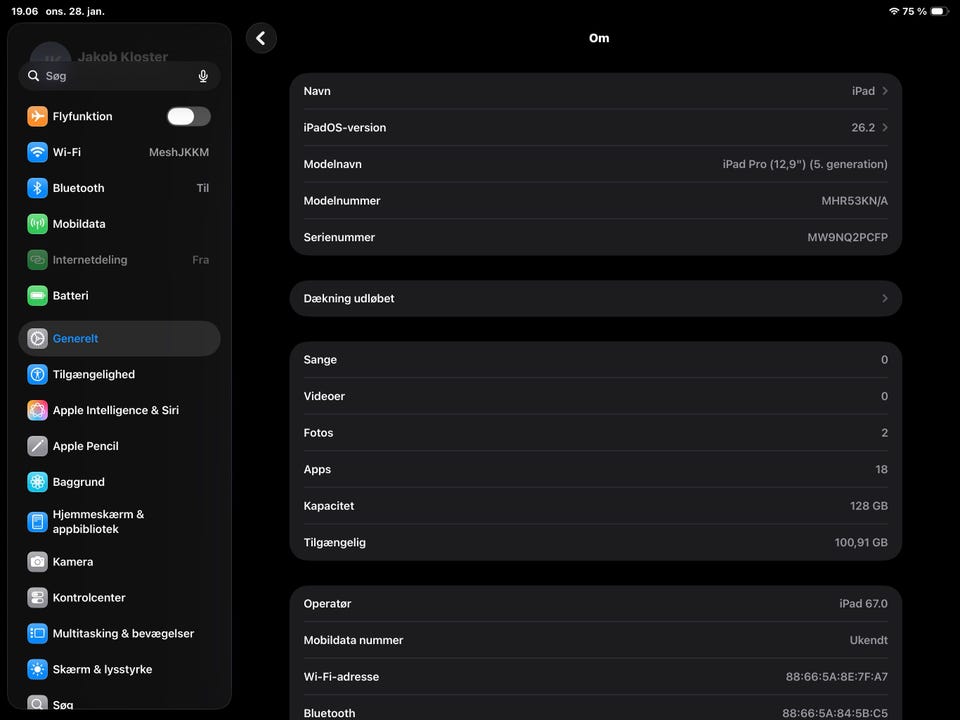This screenshot has height=720, width=960.
Task: Tap the Batteri battery icon
Action: (x=37, y=296)
